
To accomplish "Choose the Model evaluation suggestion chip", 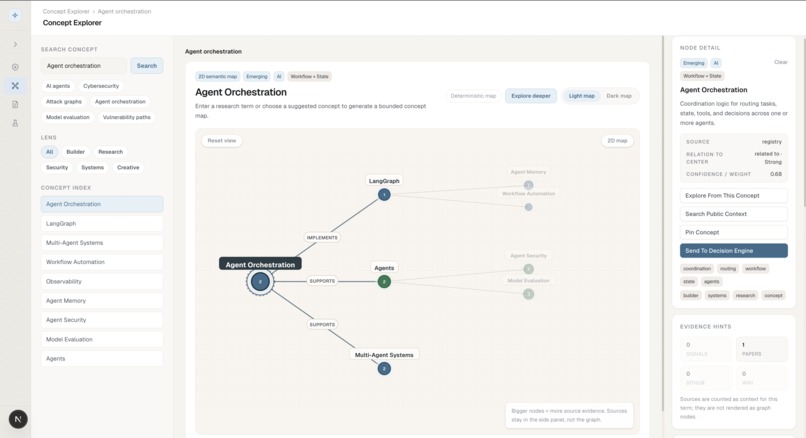I will [x=67, y=117].
